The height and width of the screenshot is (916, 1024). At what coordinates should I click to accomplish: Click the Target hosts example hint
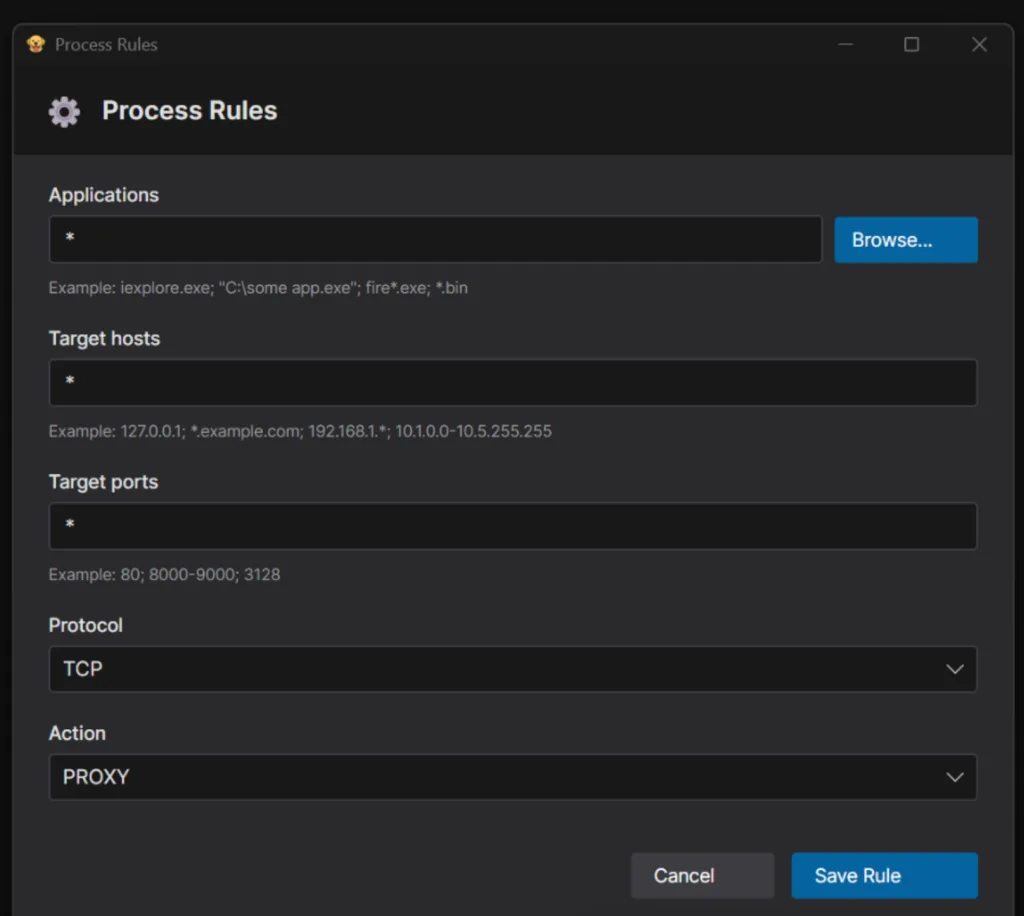tap(300, 431)
